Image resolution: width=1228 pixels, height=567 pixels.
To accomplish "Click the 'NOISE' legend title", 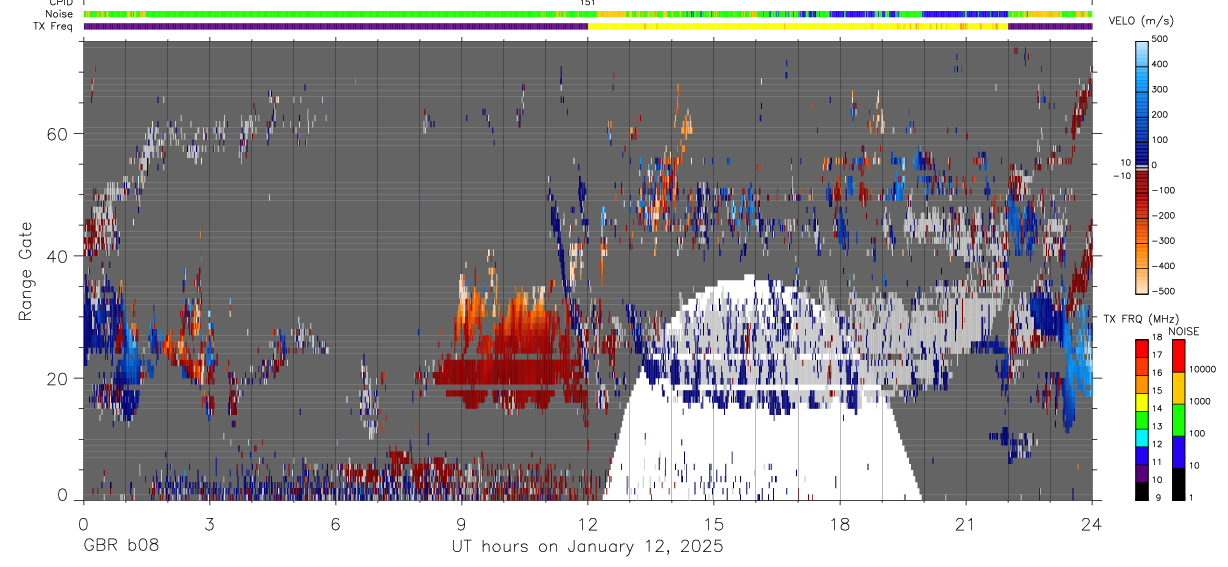I will tap(1183, 331).
